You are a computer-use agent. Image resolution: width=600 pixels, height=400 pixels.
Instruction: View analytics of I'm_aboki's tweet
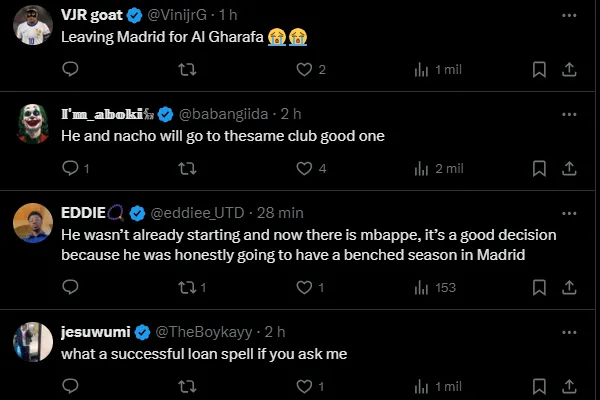422,168
